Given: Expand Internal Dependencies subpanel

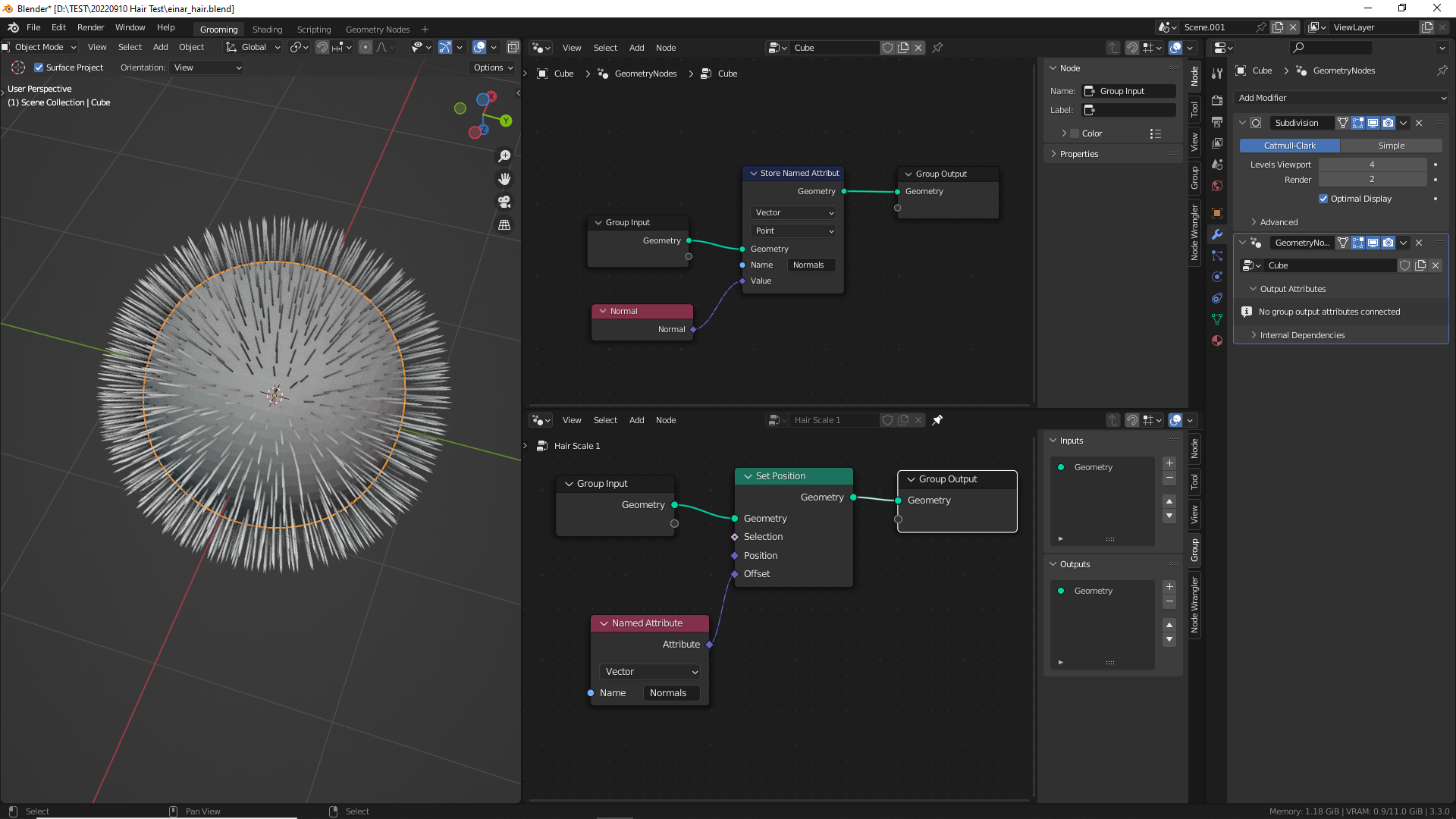Looking at the screenshot, I should (1302, 335).
